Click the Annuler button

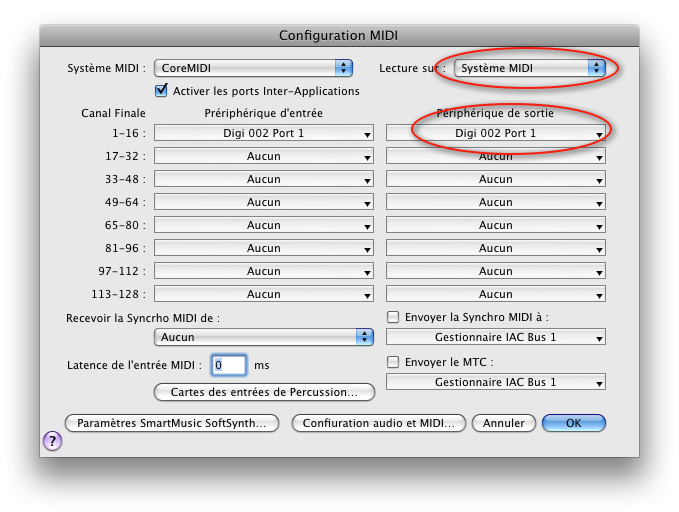(504, 423)
